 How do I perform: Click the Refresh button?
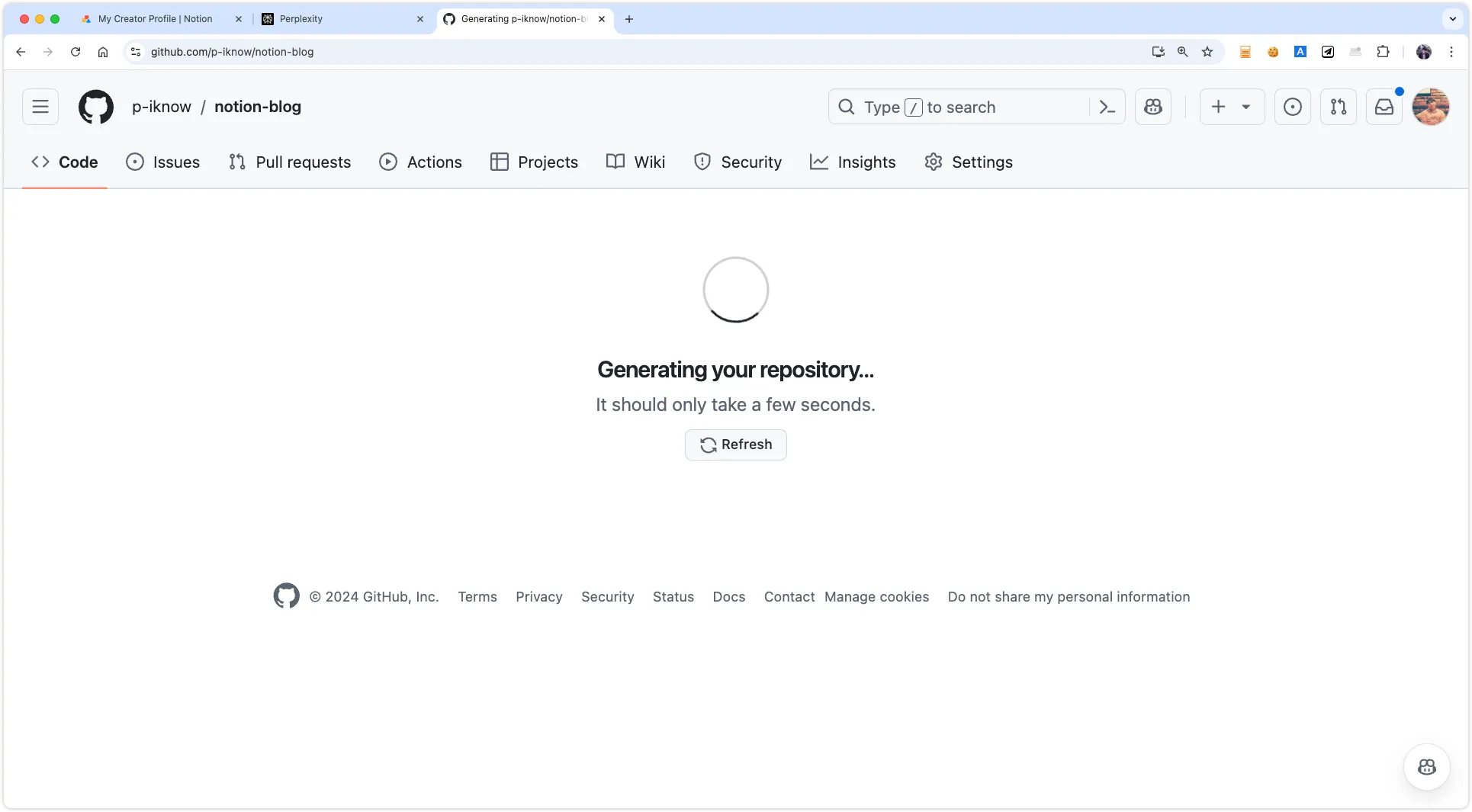click(x=736, y=445)
